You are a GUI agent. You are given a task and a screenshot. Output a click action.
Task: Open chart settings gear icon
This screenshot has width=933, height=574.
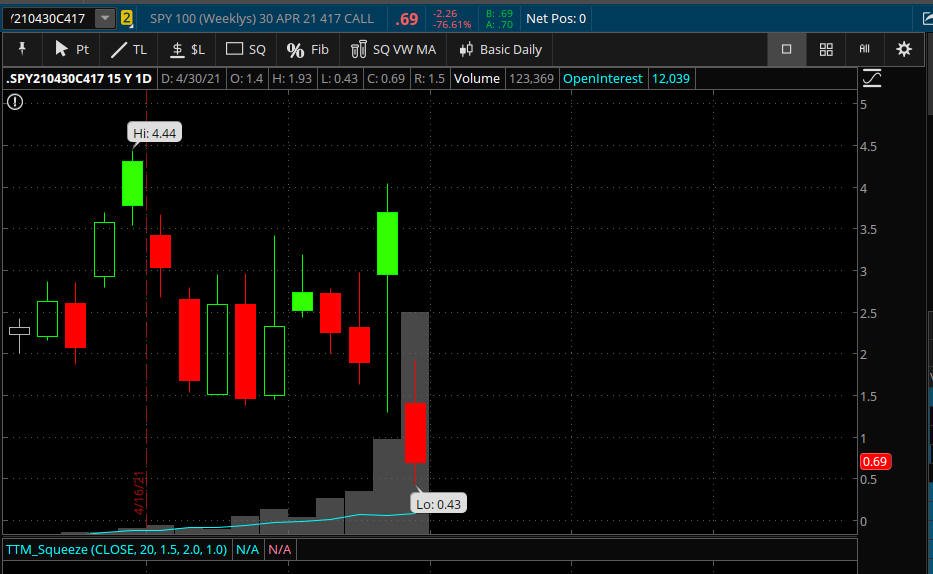coord(904,49)
